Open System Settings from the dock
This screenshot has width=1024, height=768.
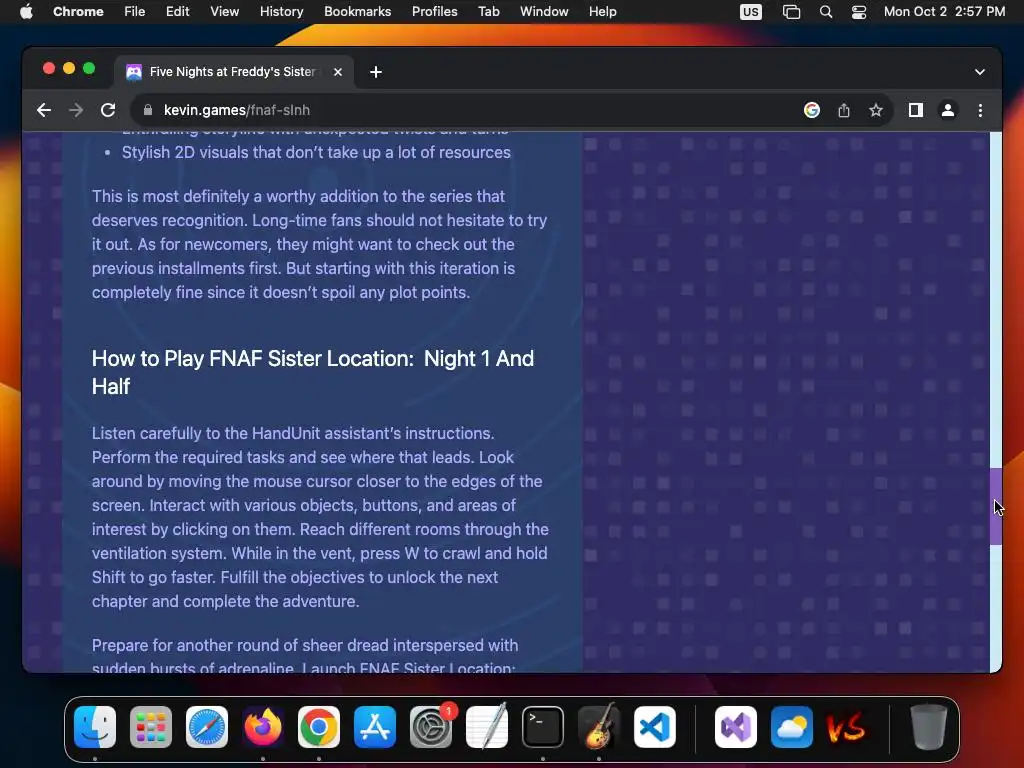(431, 727)
